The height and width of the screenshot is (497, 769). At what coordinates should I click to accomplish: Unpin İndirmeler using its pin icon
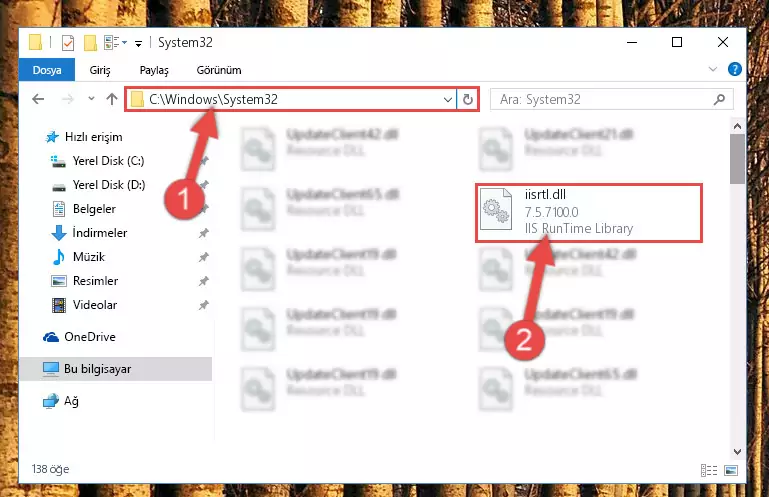coord(204,233)
